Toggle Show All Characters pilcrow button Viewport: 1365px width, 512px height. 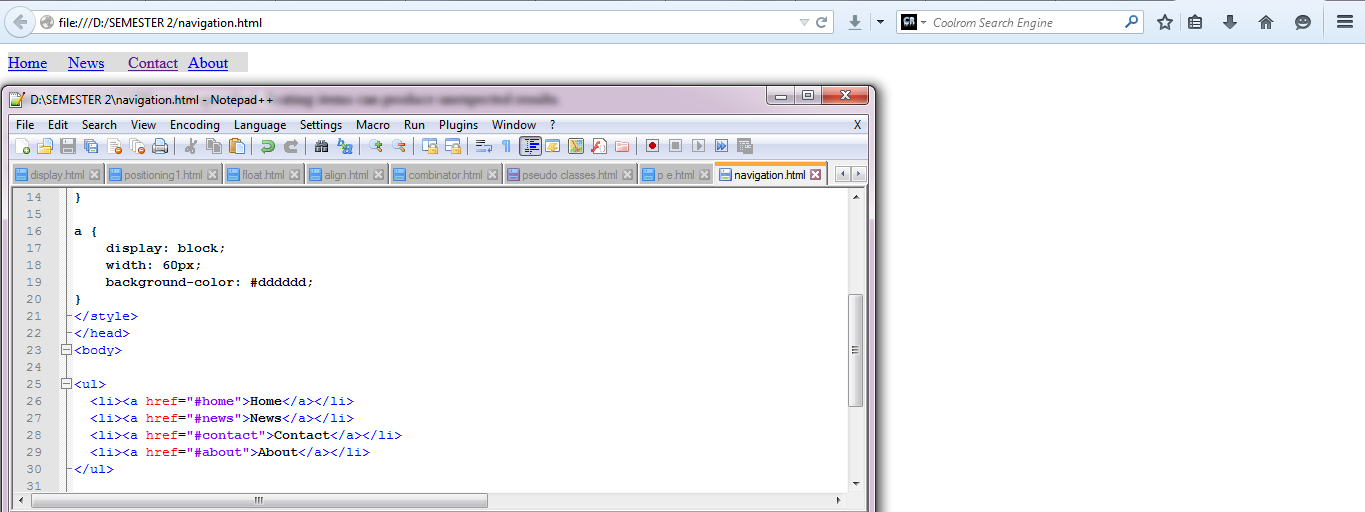(506, 146)
